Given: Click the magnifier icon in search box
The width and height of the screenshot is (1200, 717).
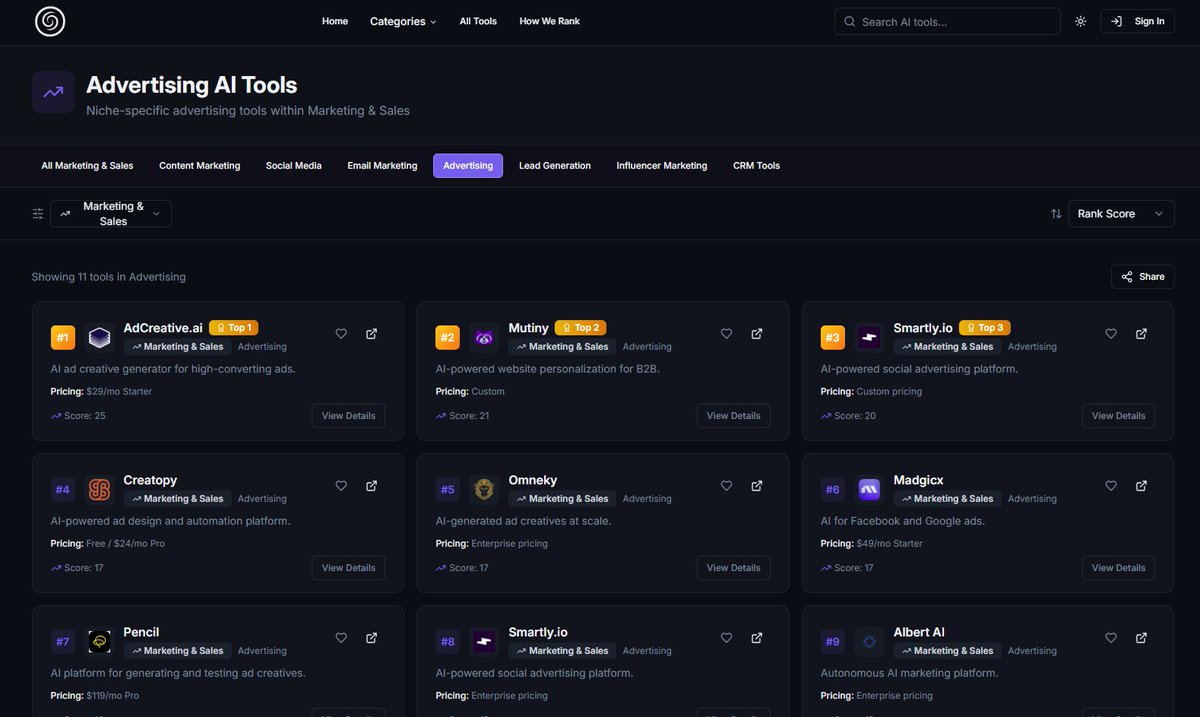Looking at the screenshot, I should [850, 21].
